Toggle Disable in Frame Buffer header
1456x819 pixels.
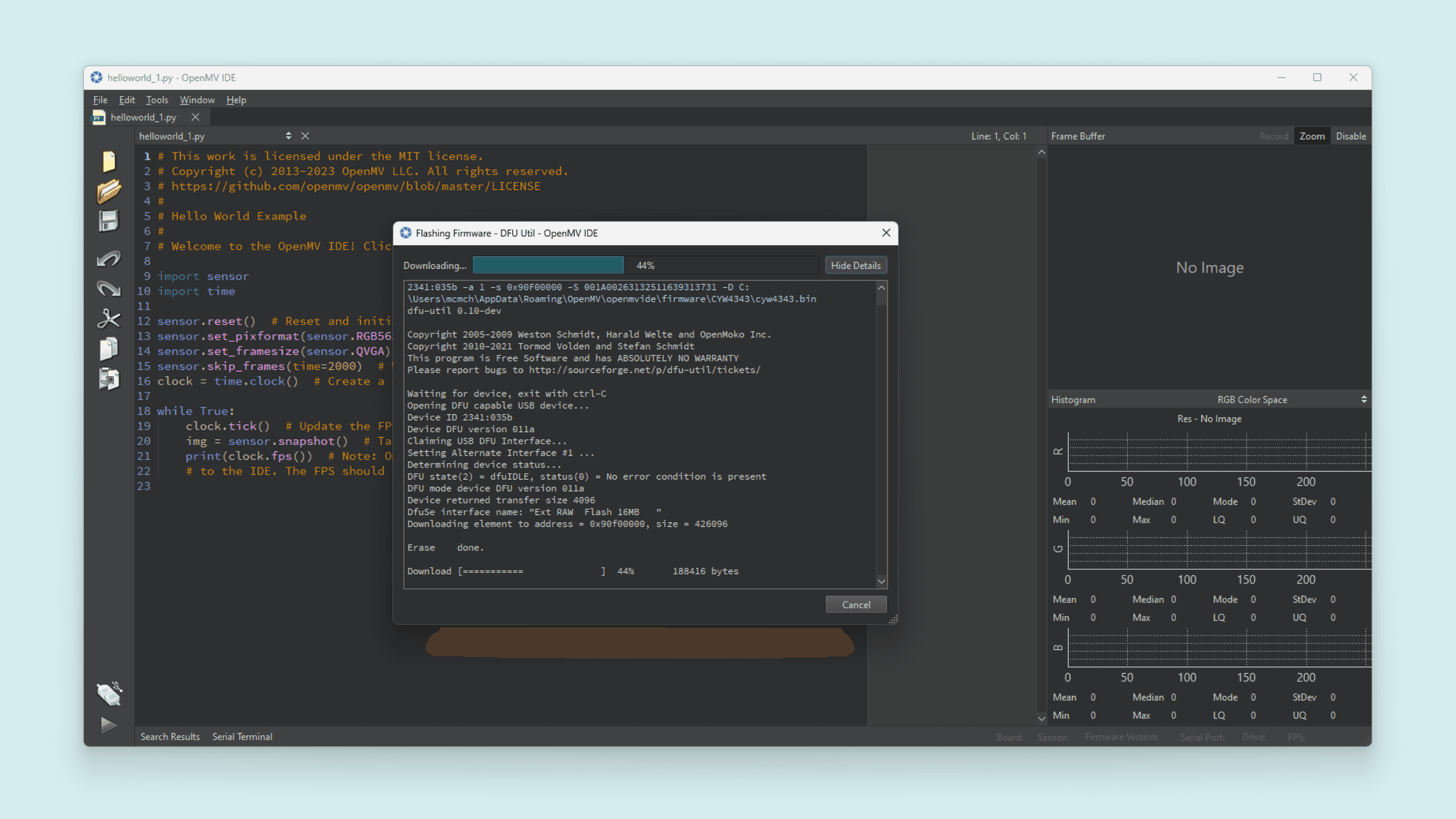(1350, 136)
